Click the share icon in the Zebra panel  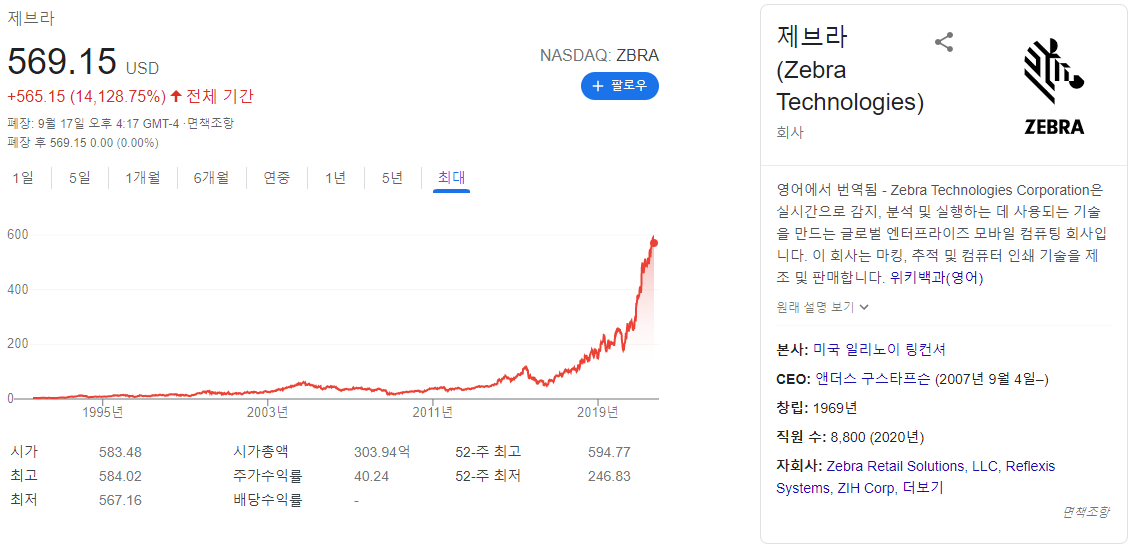[944, 42]
